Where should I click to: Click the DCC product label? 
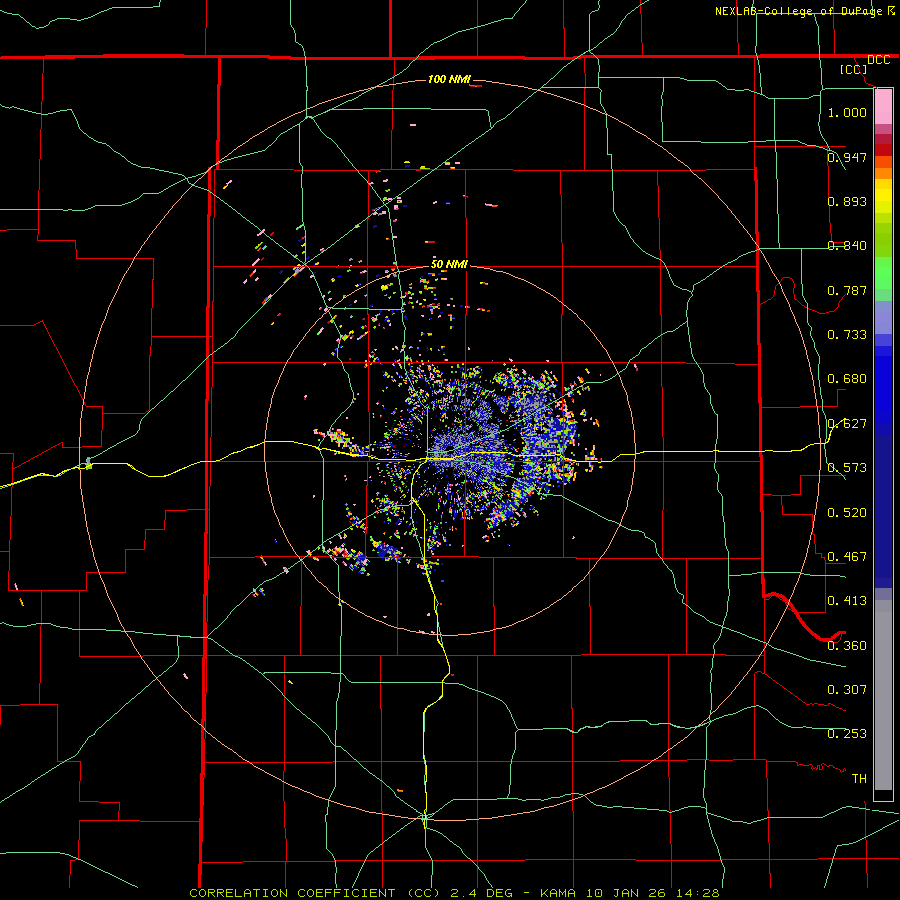click(x=878, y=60)
